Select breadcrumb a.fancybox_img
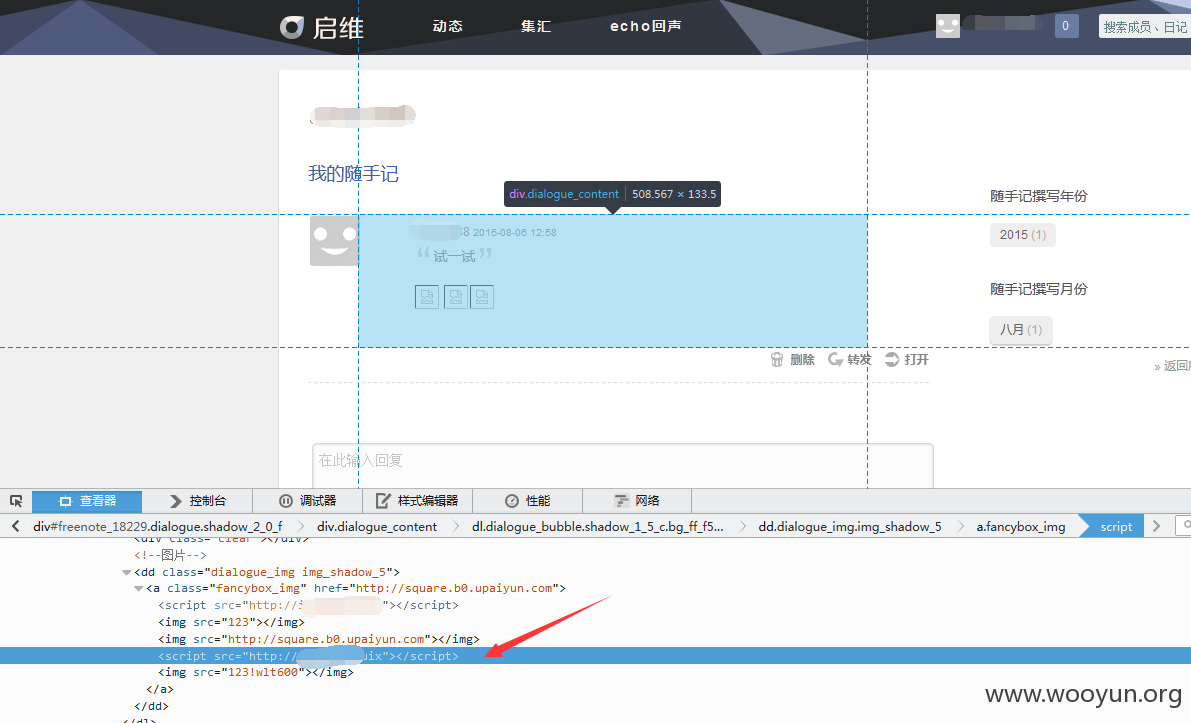 tap(1020, 526)
